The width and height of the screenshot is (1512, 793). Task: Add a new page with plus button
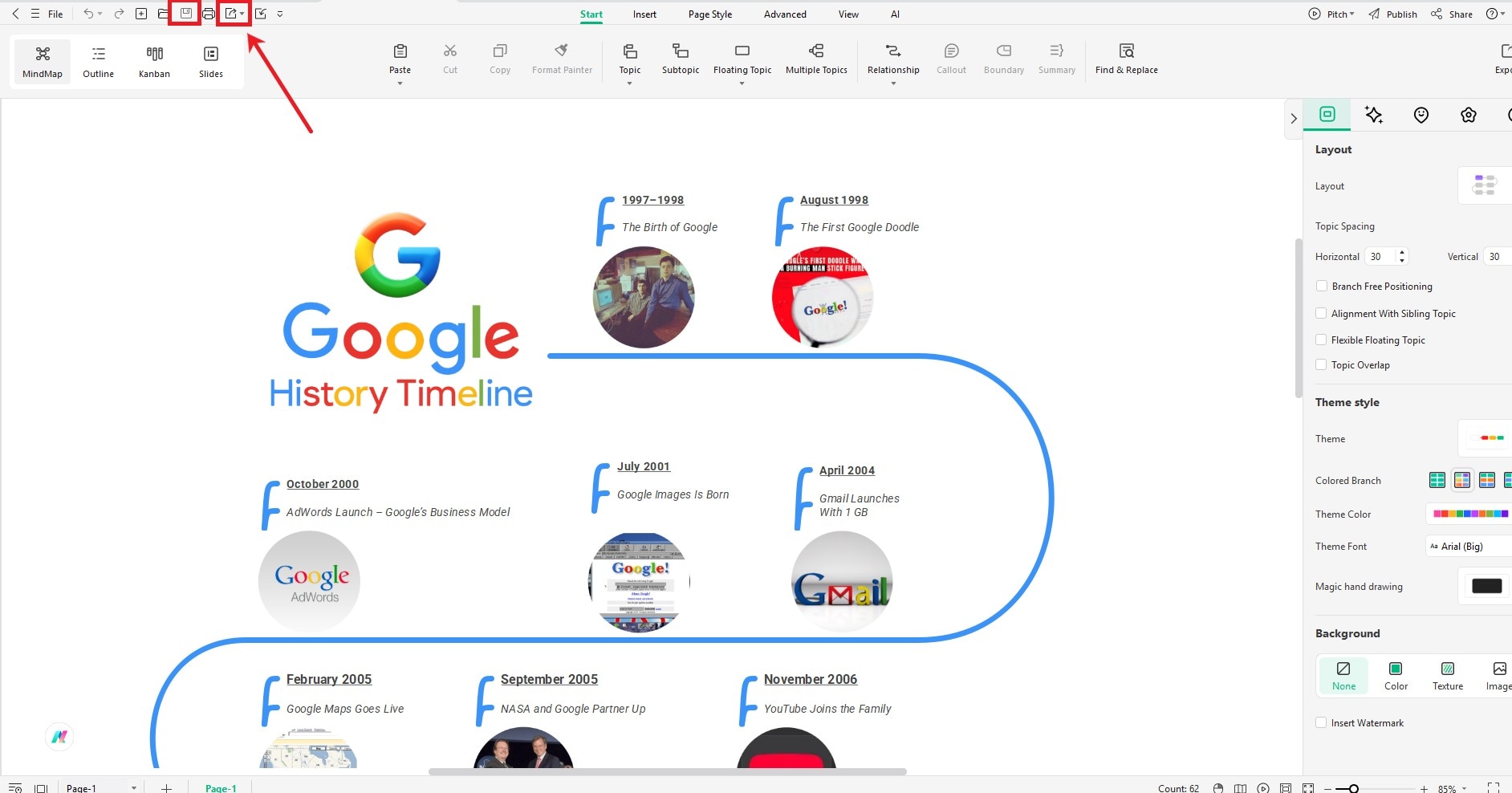(166, 788)
